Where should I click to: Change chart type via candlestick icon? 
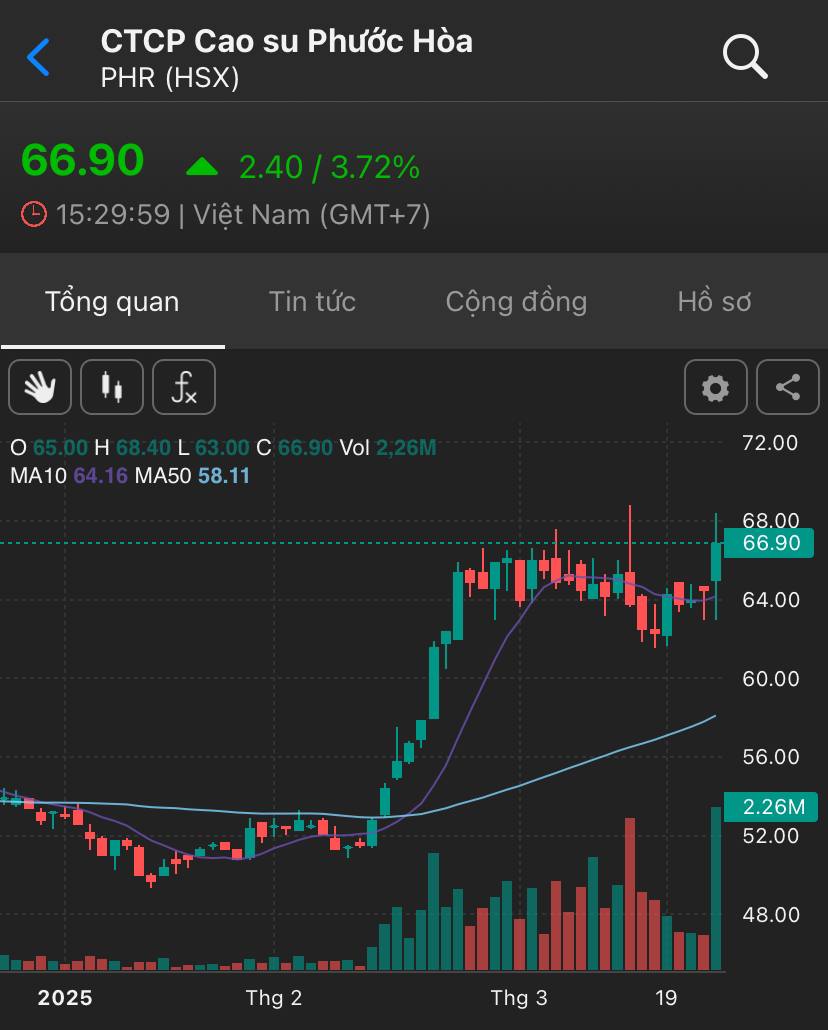[x=112, y=387]
